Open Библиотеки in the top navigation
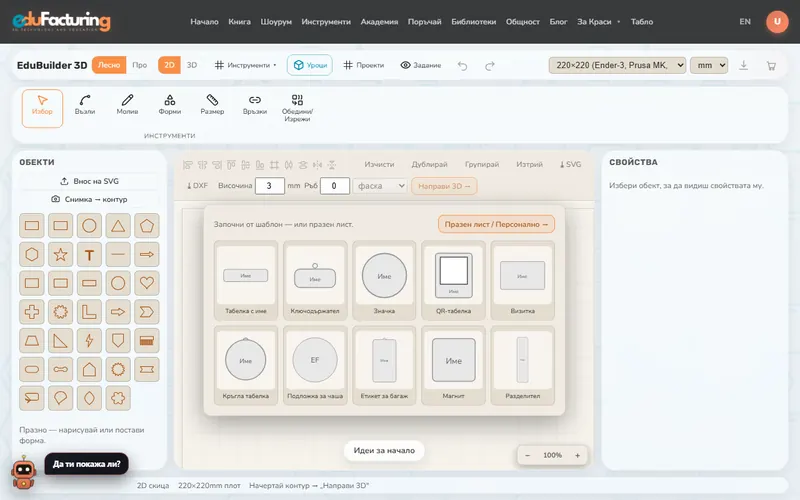 pos(473,21)
